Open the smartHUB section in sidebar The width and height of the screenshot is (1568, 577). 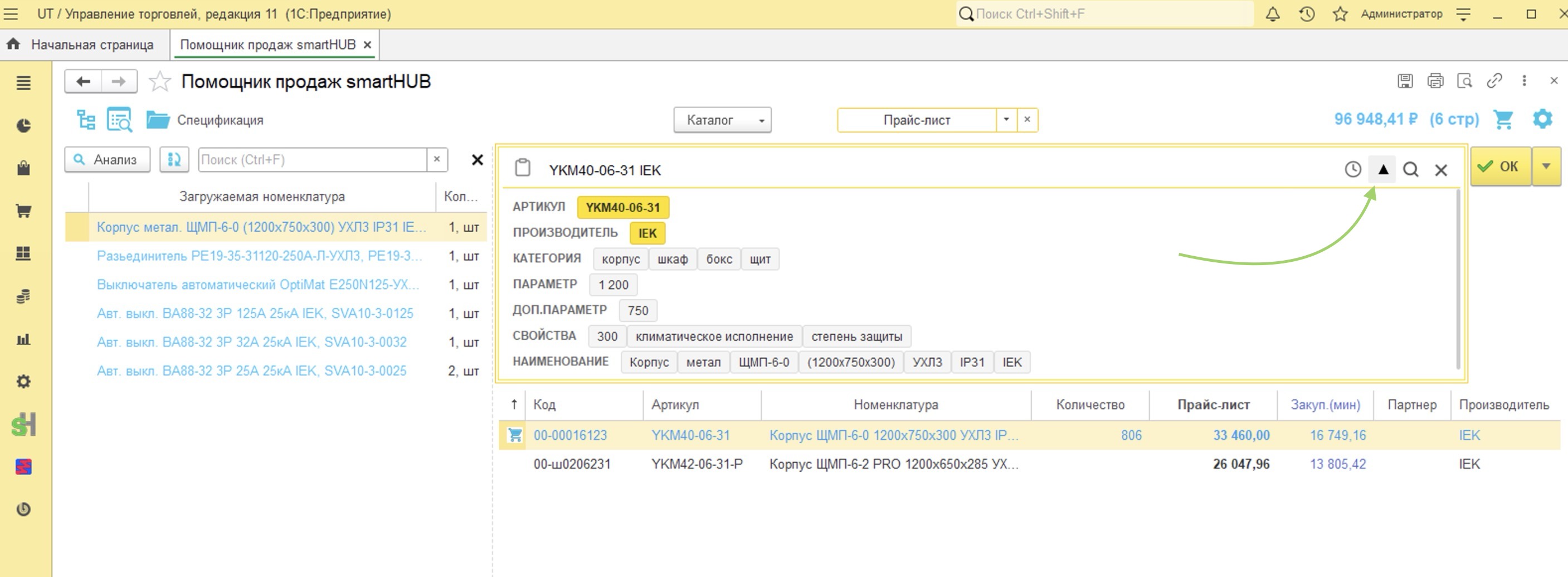23,424
